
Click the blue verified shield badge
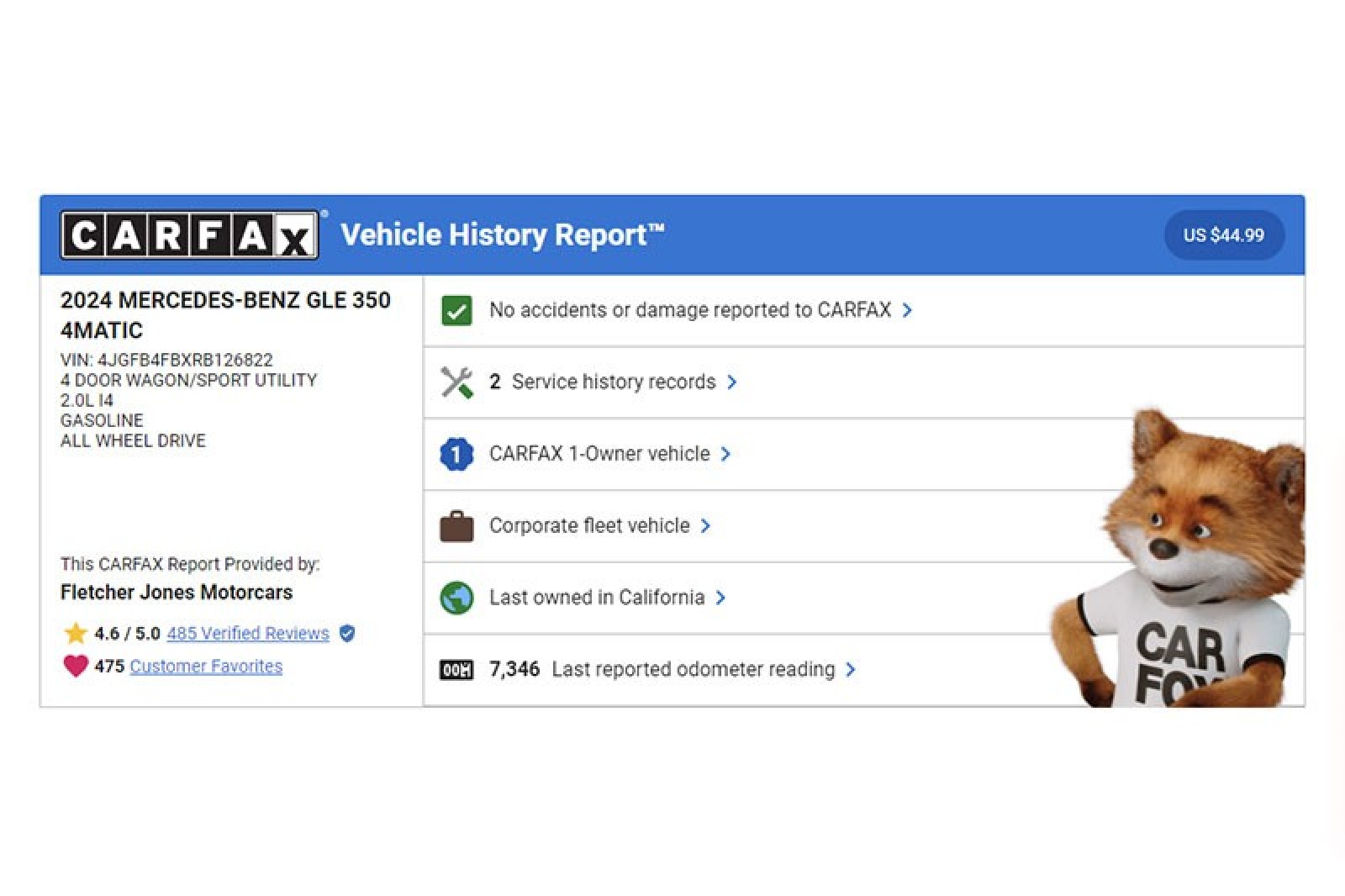347,634
